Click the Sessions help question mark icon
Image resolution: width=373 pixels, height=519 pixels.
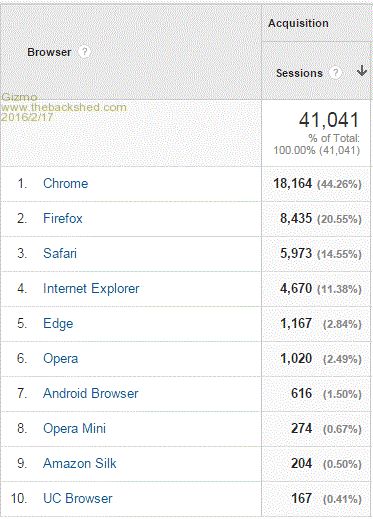[x=336, y=73]
